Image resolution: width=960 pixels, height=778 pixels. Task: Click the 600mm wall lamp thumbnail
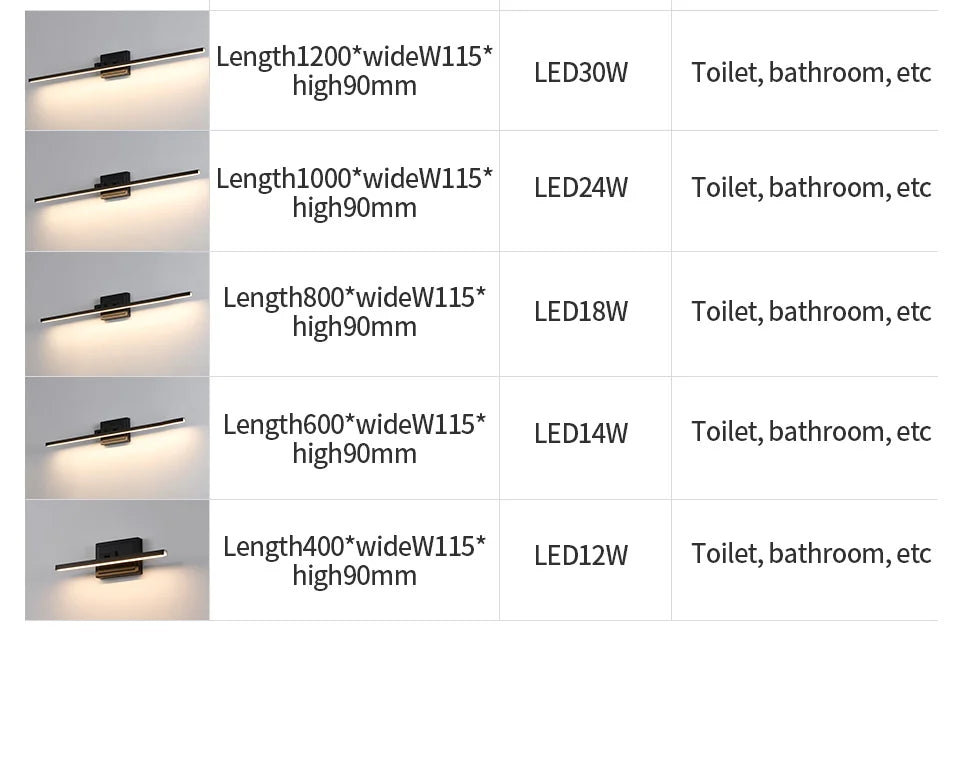coord(117,438)
